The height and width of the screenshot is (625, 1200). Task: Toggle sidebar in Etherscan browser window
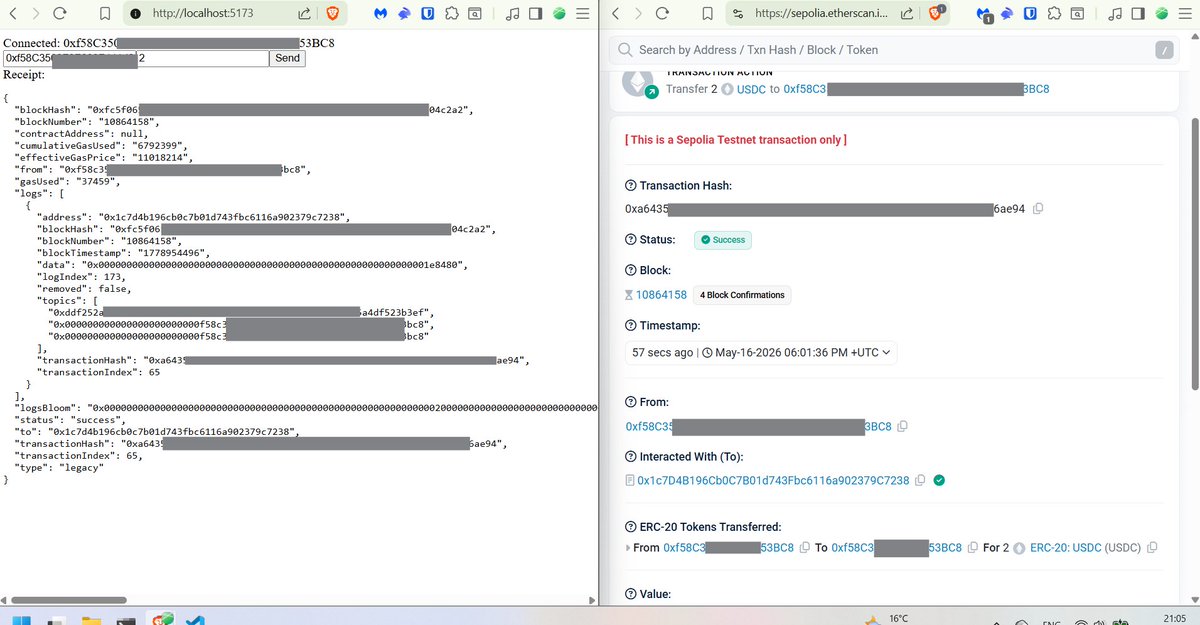pyautogui.click(x=1138, y=14)
